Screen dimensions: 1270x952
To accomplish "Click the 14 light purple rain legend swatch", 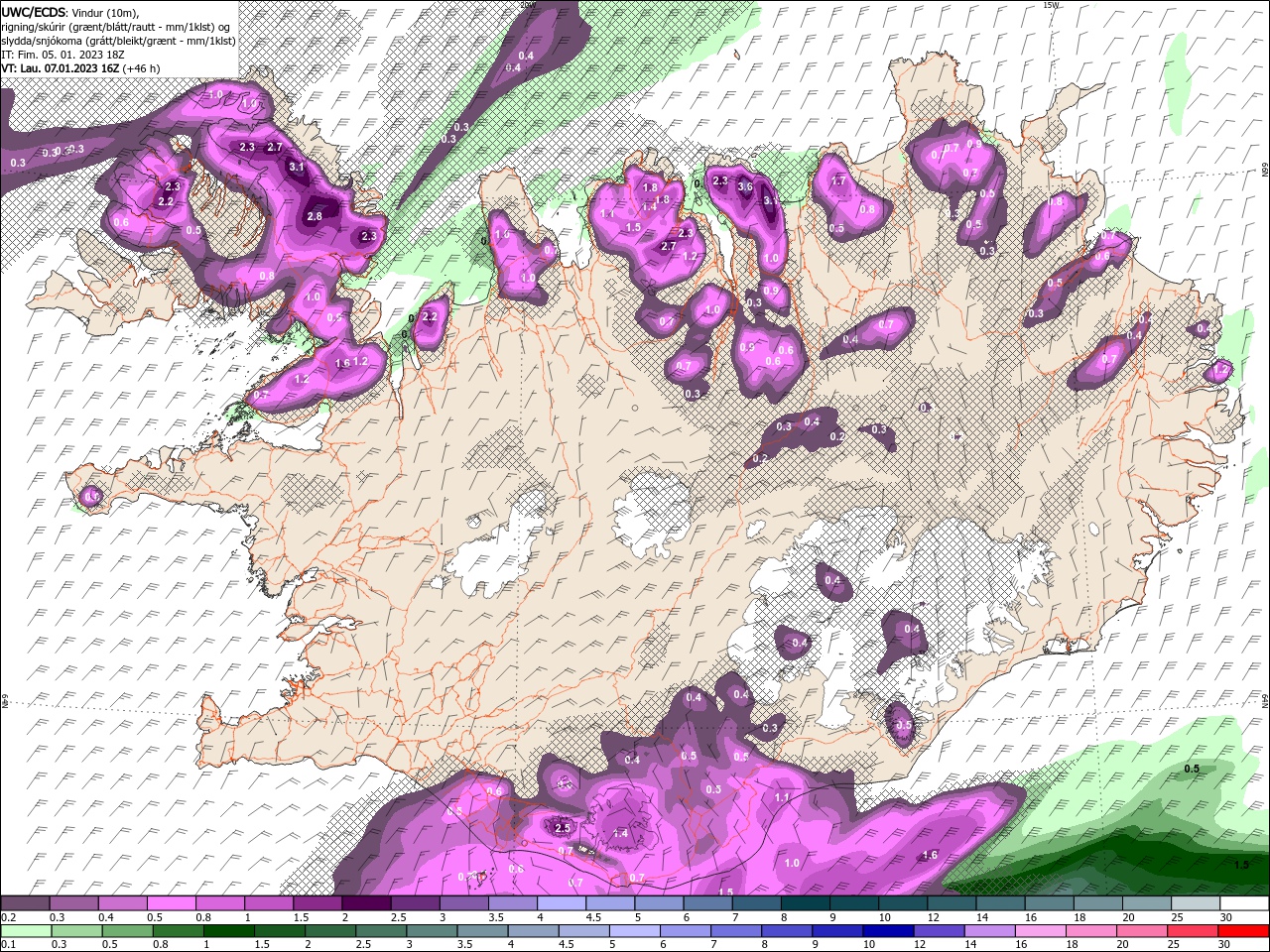I will 989,930.
